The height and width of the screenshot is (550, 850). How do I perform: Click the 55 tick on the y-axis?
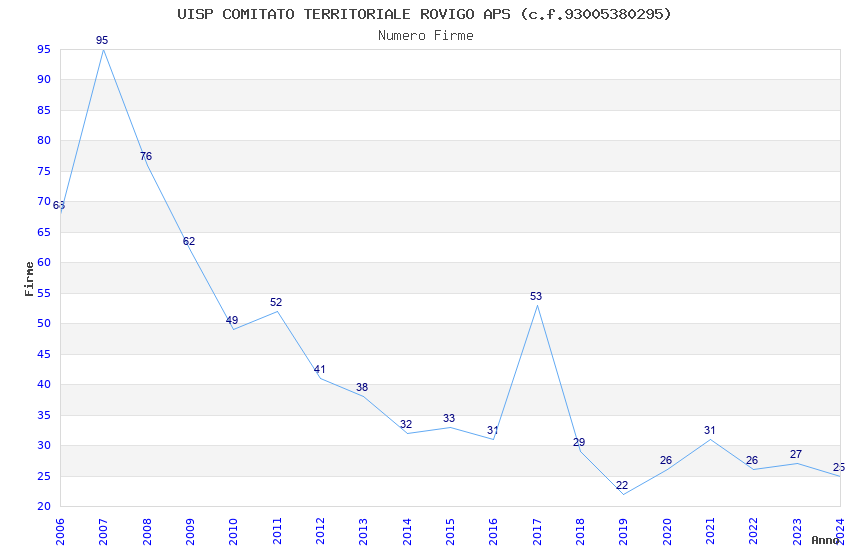click(x=44, y=293)
